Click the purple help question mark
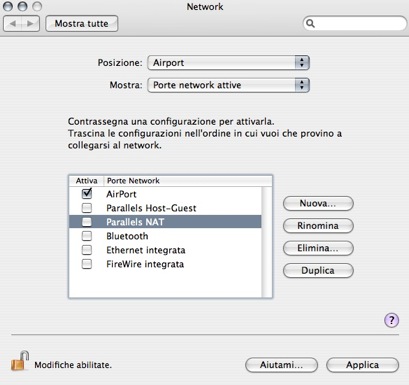 coord(391,320)
